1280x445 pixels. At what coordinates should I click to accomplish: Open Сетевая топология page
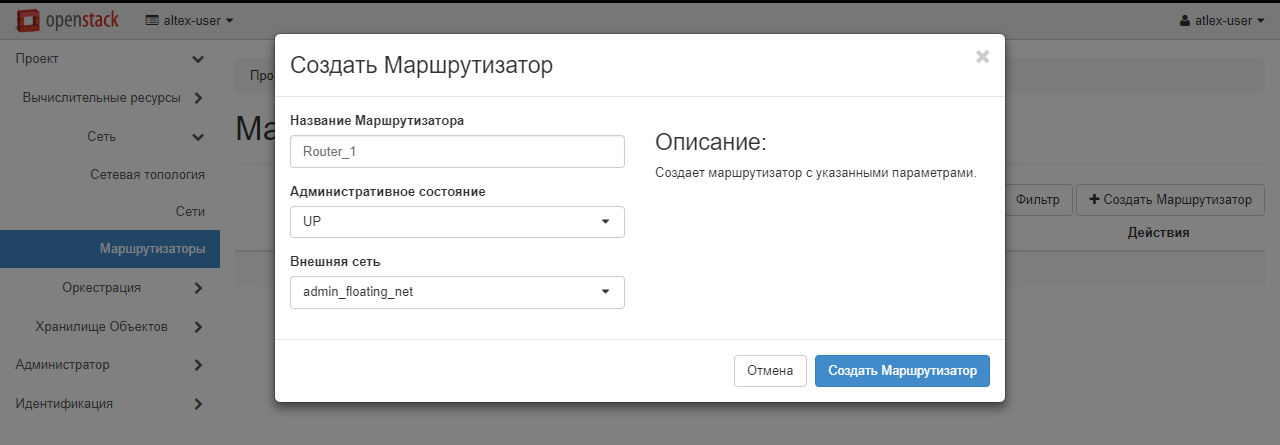tap(147, 174)
